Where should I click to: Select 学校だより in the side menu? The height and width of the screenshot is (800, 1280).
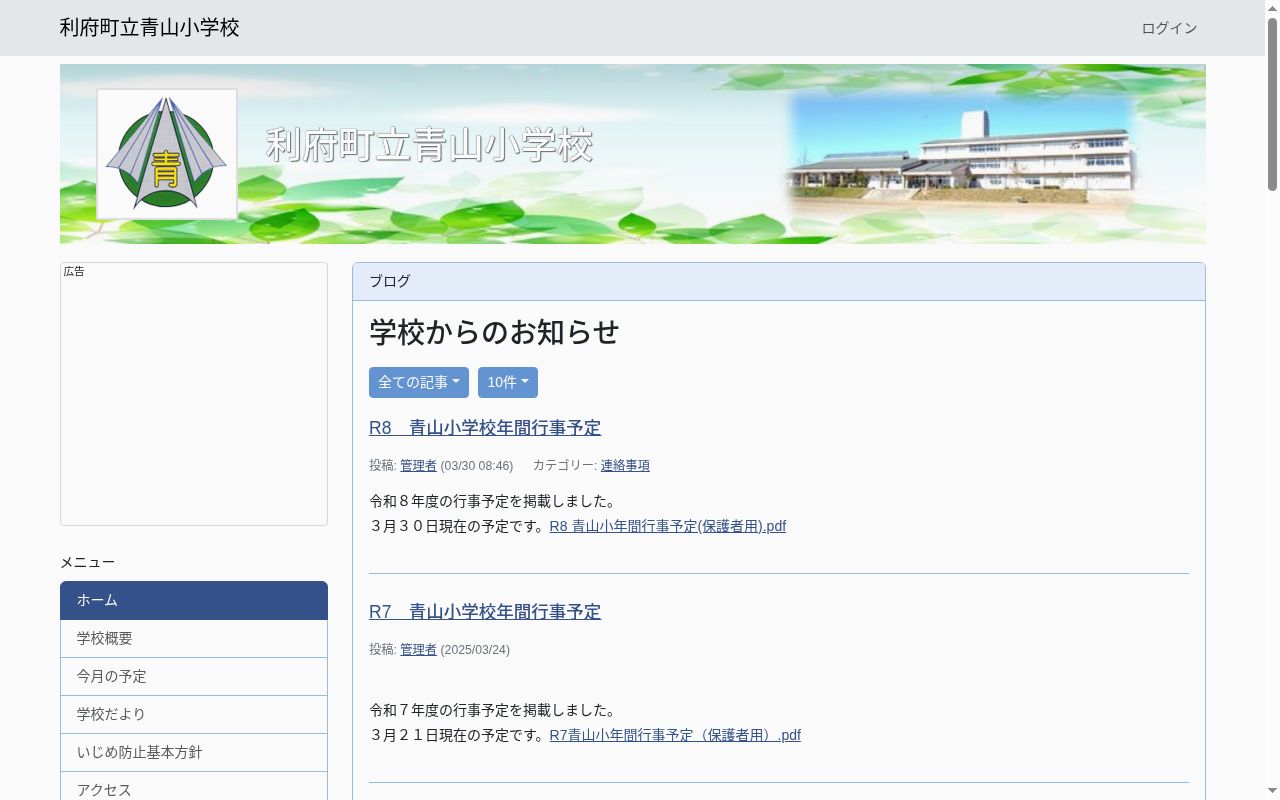194,715
